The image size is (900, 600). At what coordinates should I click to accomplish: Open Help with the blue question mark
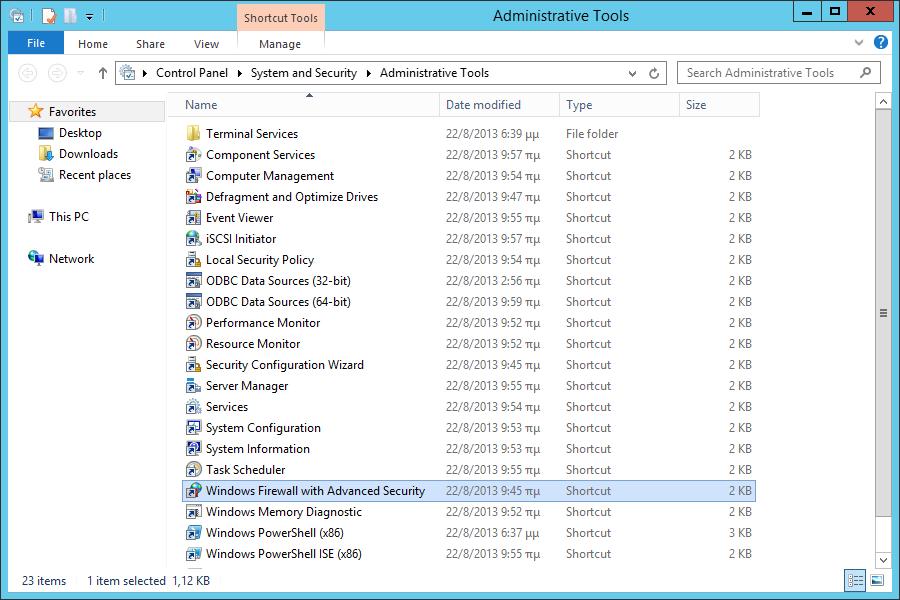pyautogui.click(x=880, y=42)
